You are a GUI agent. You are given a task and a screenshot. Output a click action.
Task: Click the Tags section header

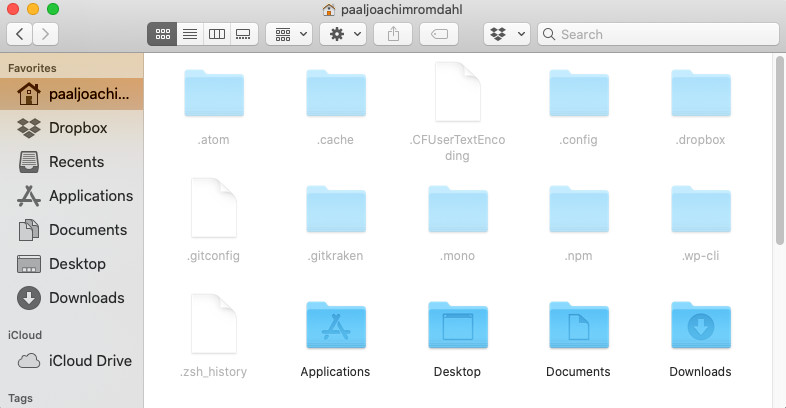click(20, 398)
